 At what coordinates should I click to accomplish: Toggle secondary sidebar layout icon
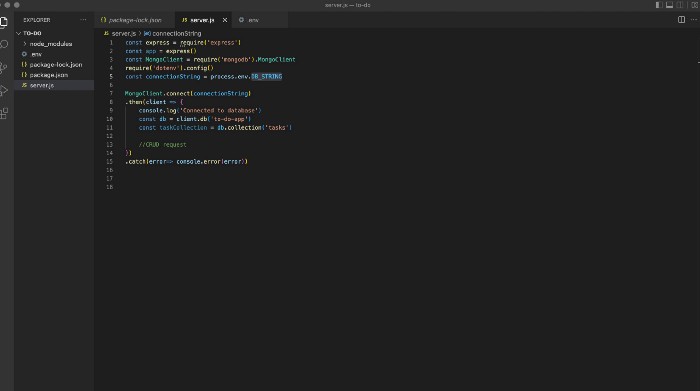[680, 5]
